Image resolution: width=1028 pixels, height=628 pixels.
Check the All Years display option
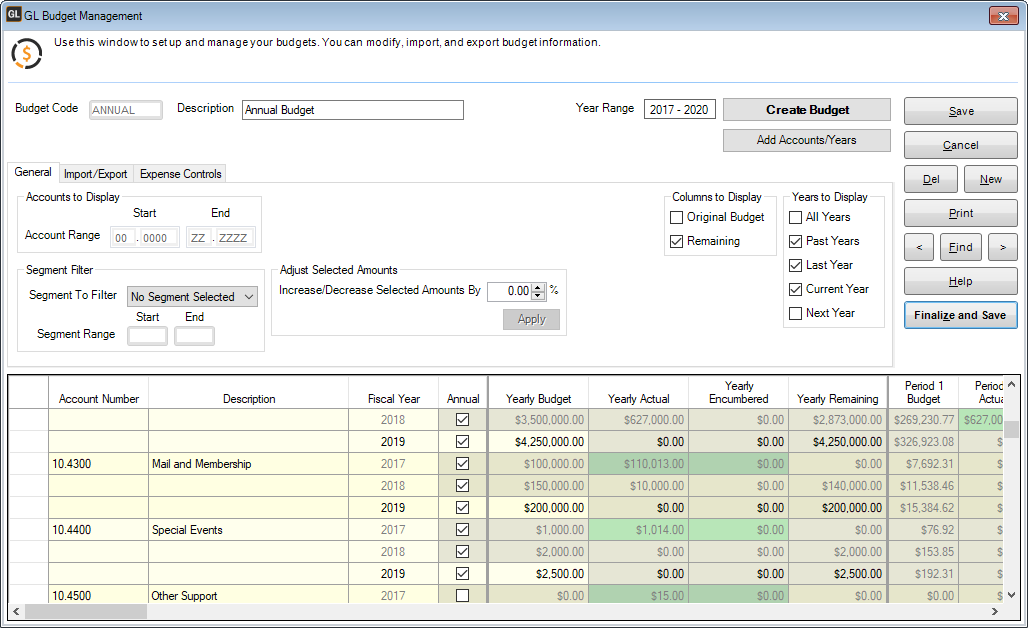click(x=795, y=217)
